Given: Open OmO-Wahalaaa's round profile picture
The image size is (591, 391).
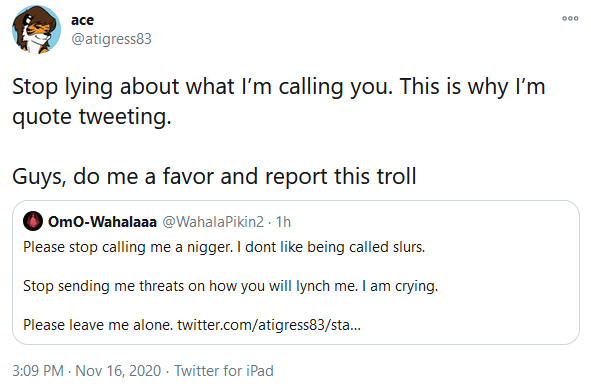Looking at the screenshot, I should (x=33, y=221).
